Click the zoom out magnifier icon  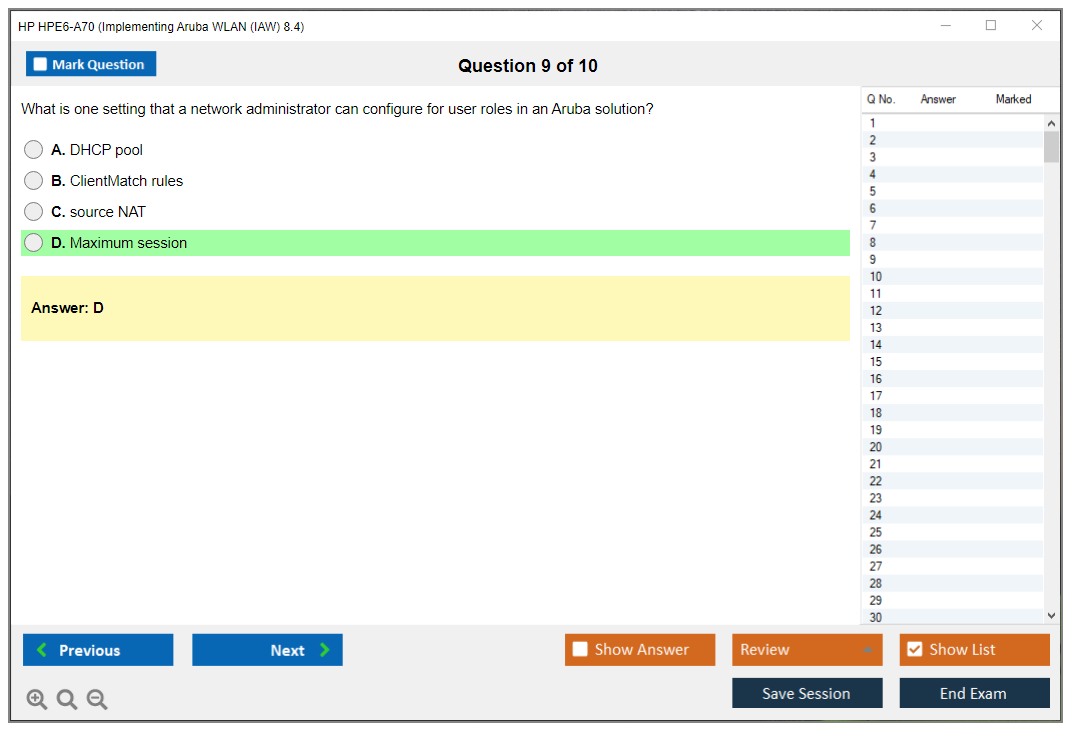point(97,700)
